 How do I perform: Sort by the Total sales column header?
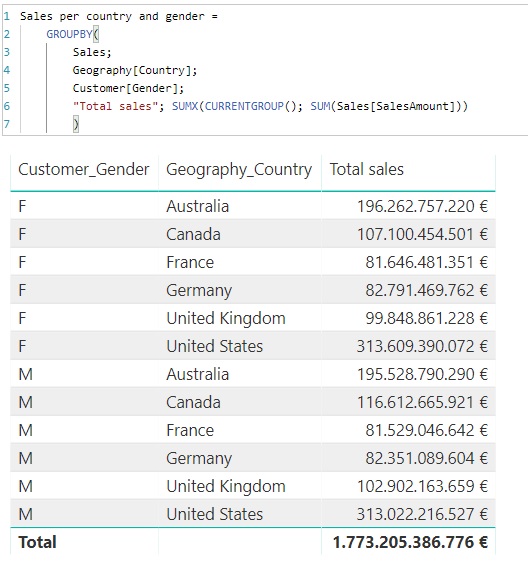point(367,169)
